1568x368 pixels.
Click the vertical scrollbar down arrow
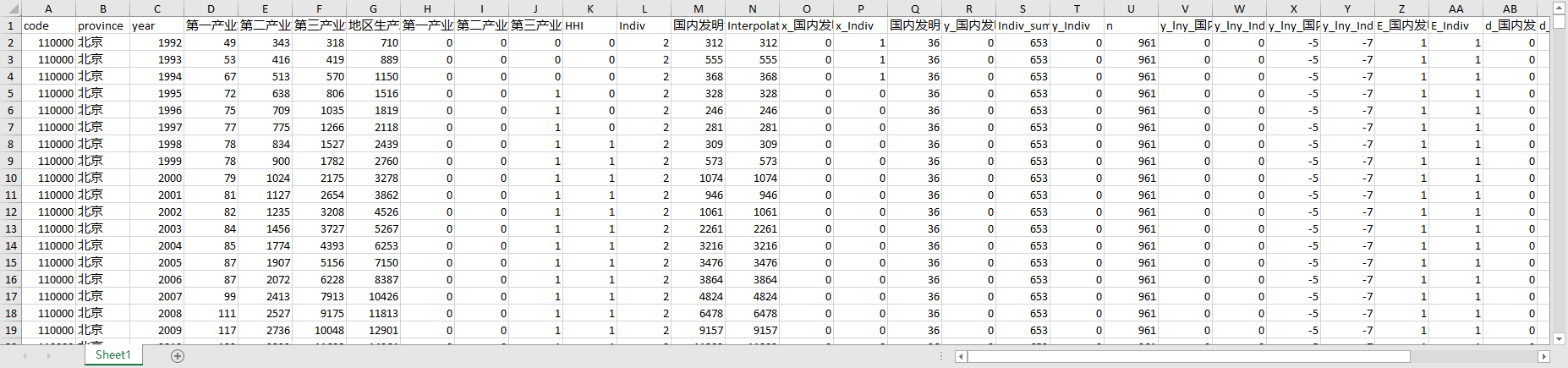1560,339
